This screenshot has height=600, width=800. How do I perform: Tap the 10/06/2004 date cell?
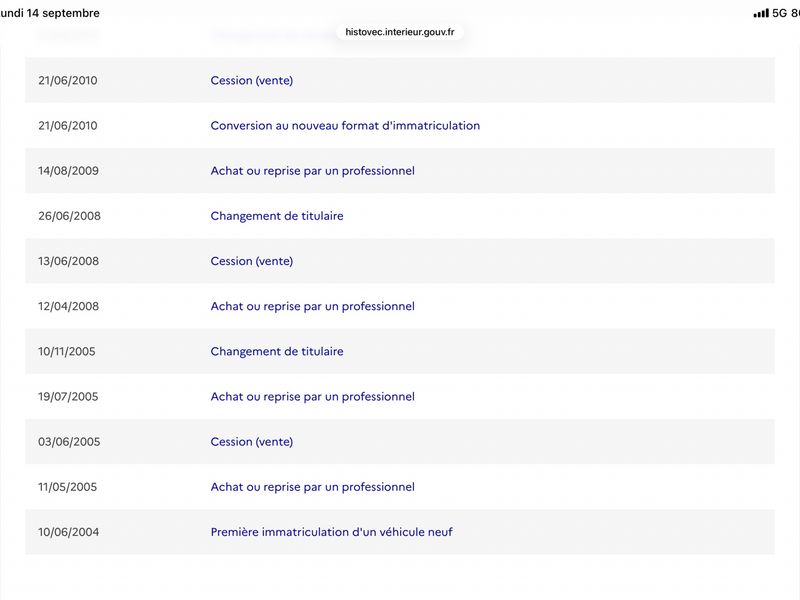tap(68, 532)
